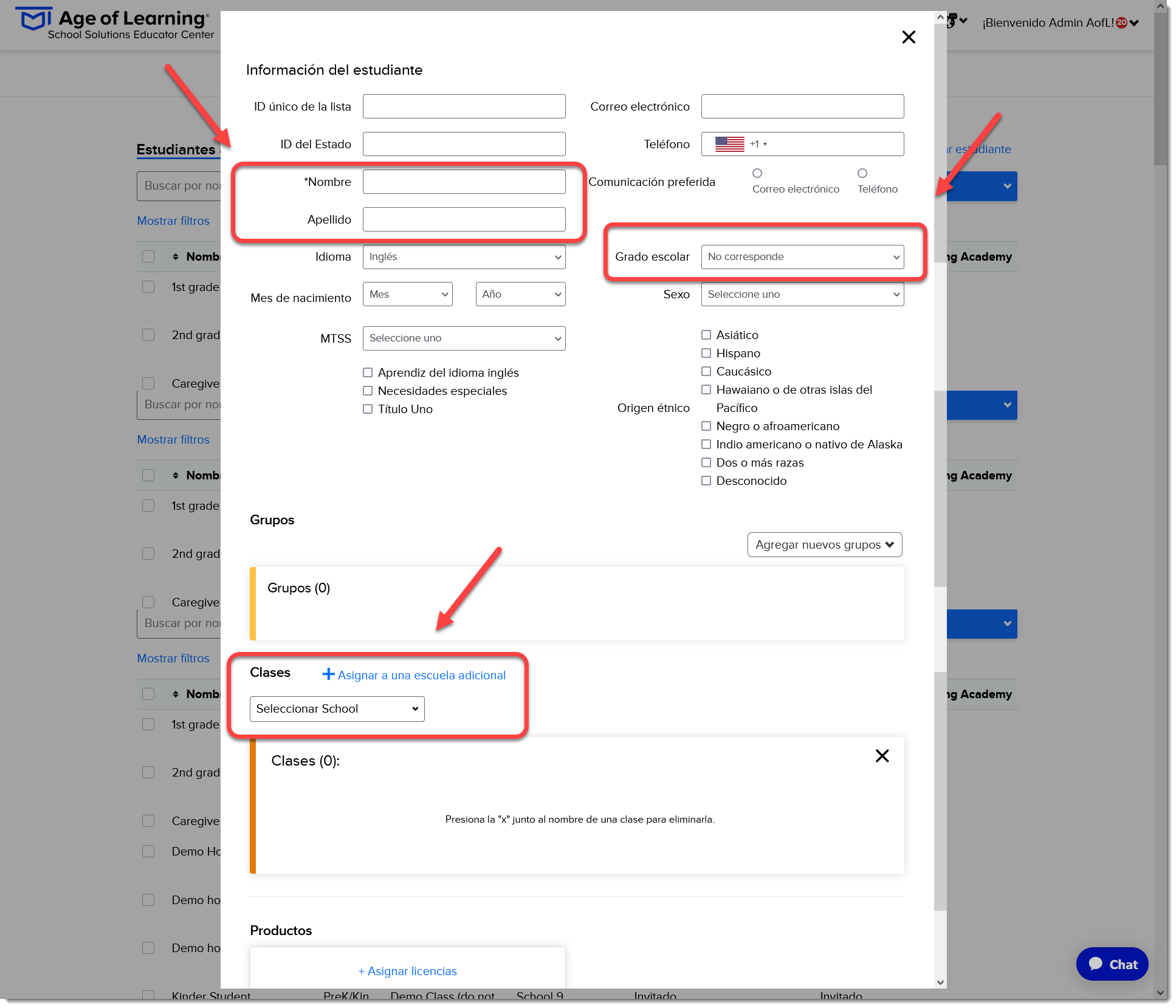The height and width of the screenshot is (1008, 1176).
Task: Click the X in Clases panel
Action: click(882, 756)
